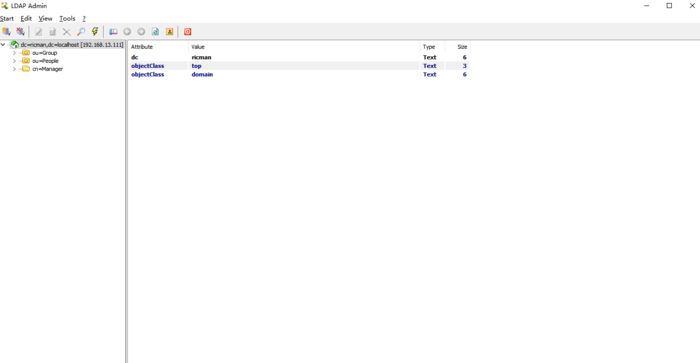
Task: Open Search with the magnifier icon
Action: tap(81, 32)
